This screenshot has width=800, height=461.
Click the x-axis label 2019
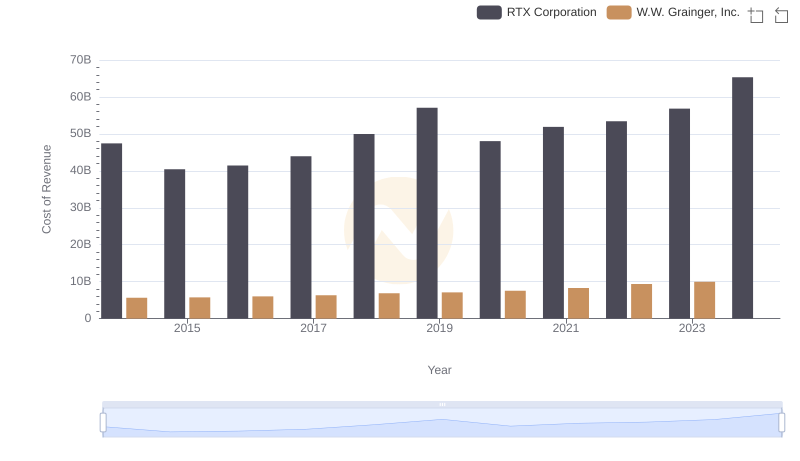pos(440,328)
